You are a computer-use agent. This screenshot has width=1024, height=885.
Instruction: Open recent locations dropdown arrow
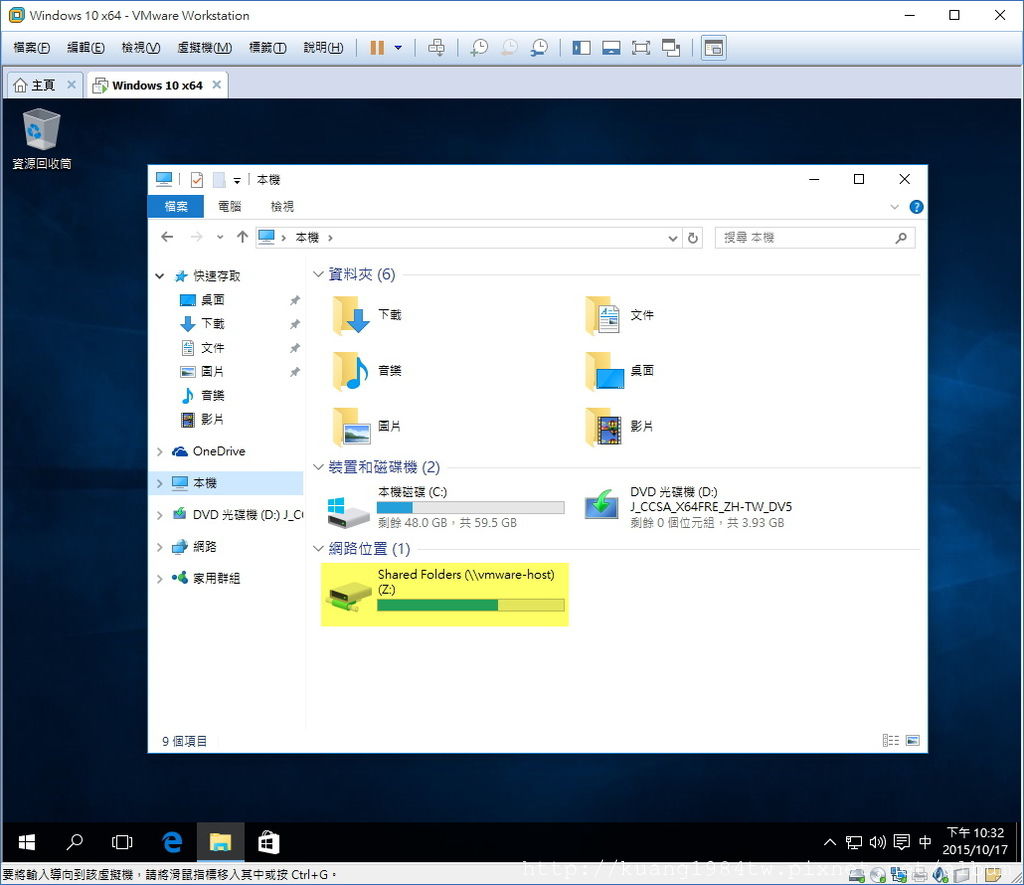pyautogui.click(x=220, y=237)
